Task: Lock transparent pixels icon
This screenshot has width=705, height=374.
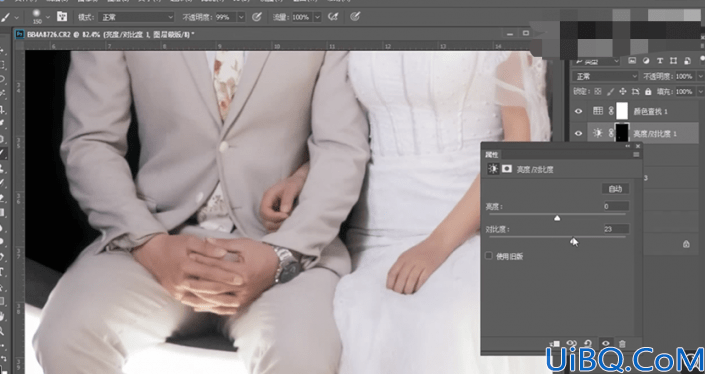Action: tap(598, 91)
